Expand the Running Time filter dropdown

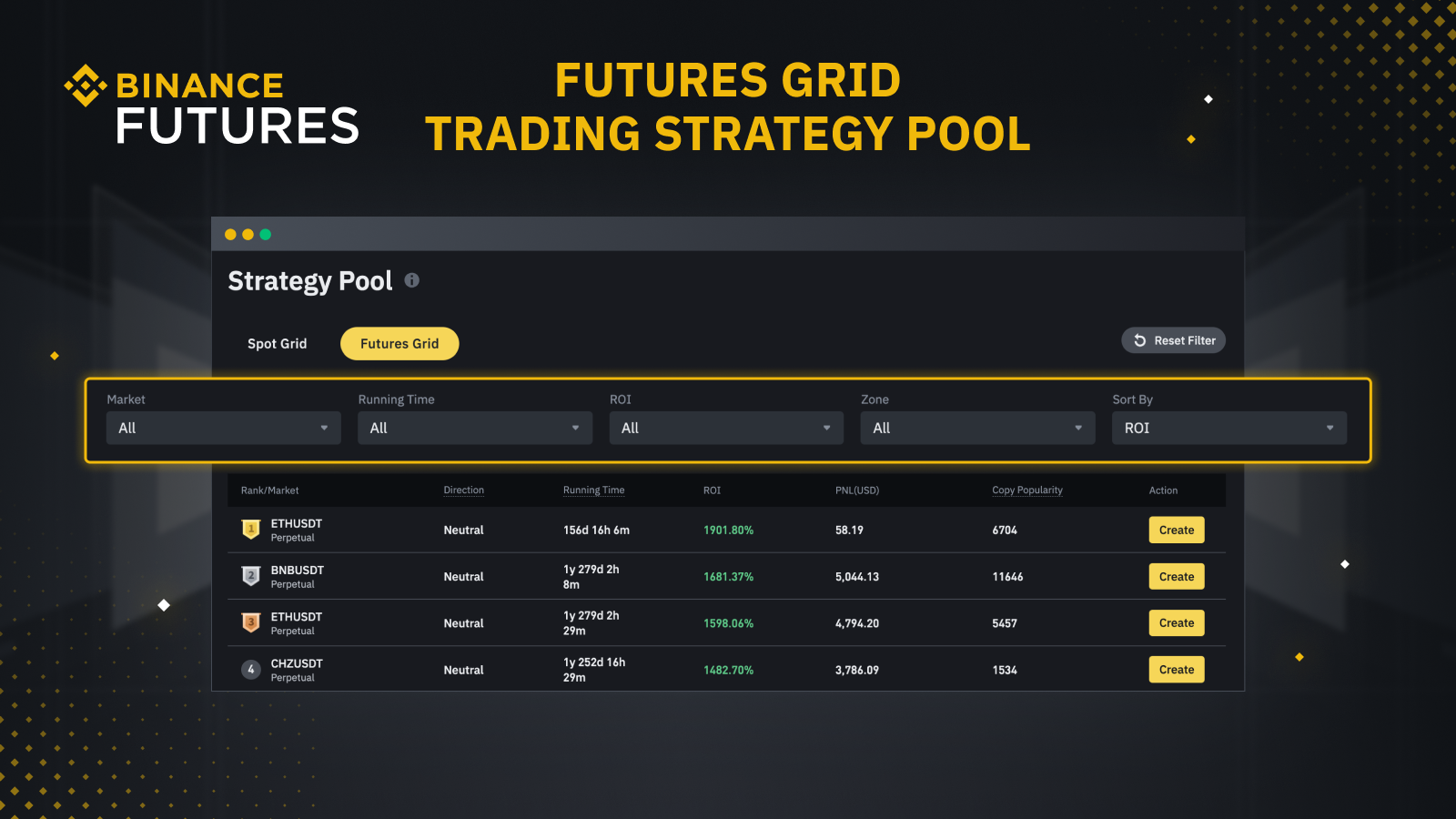coord(474,428)
